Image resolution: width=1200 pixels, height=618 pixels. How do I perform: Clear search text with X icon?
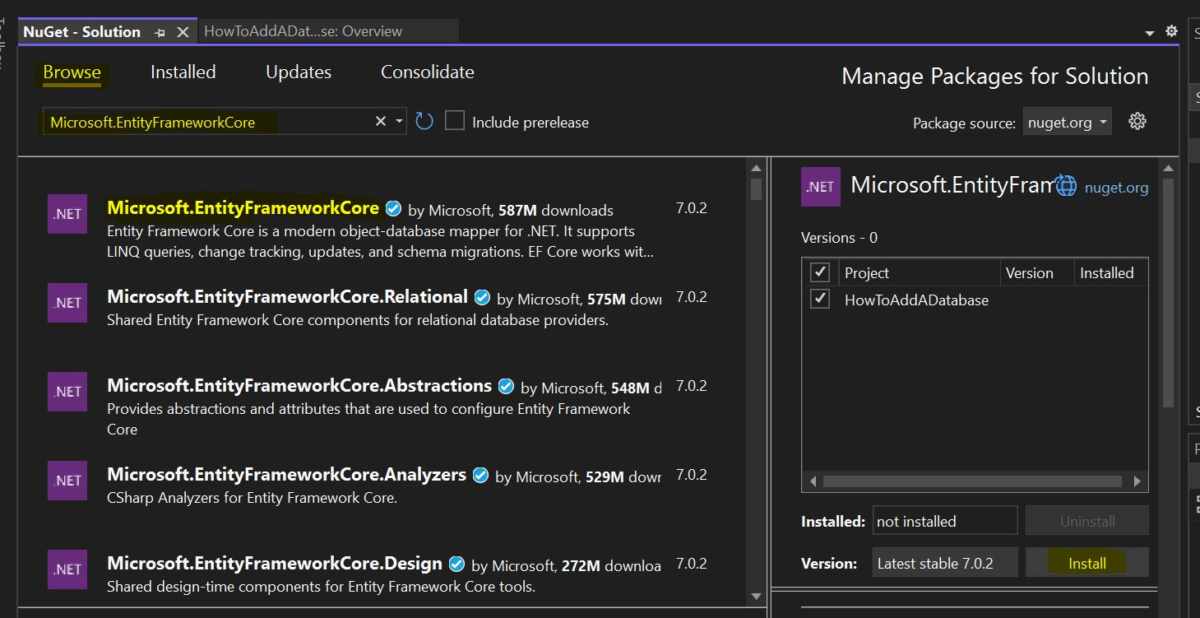(x=380, y=122)
